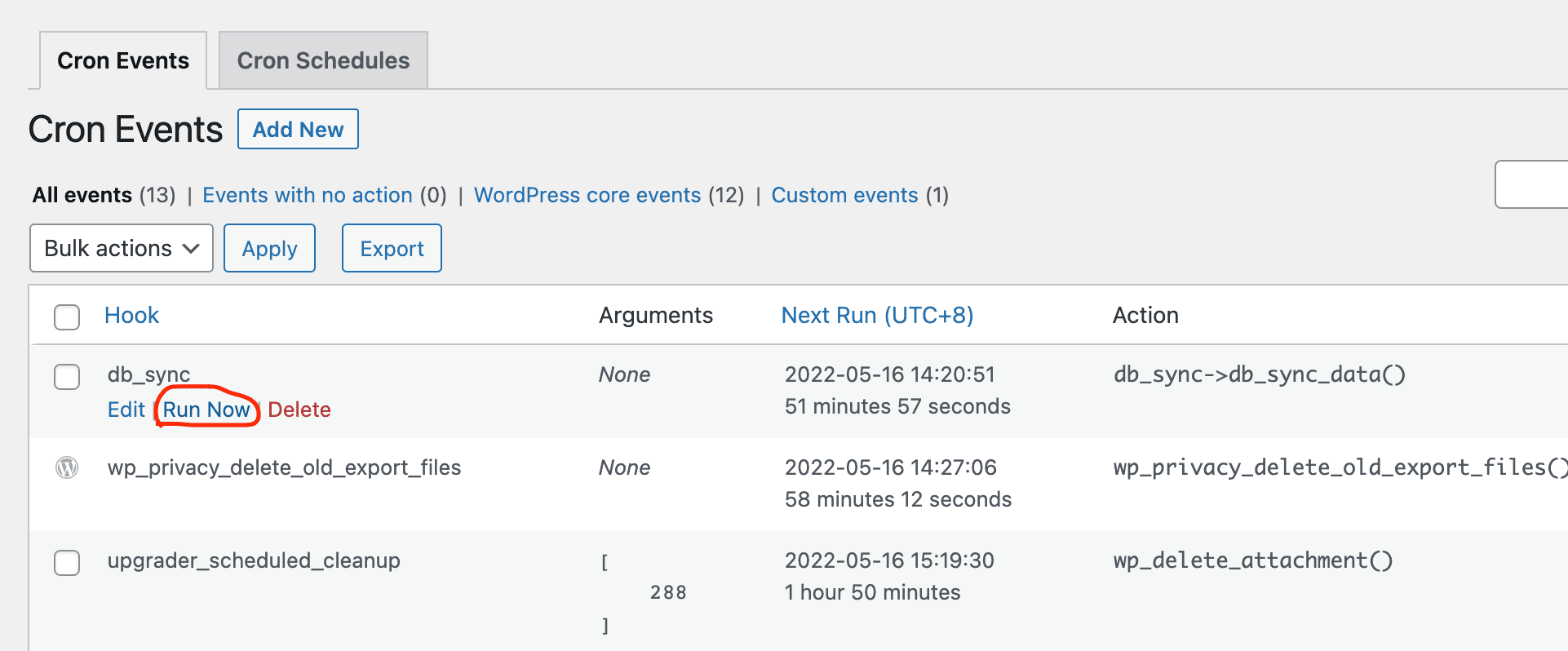Viewport: 1568px width, 651px height.
Task: Select the Cron Events tab
Action: click(x=123, y=60)
